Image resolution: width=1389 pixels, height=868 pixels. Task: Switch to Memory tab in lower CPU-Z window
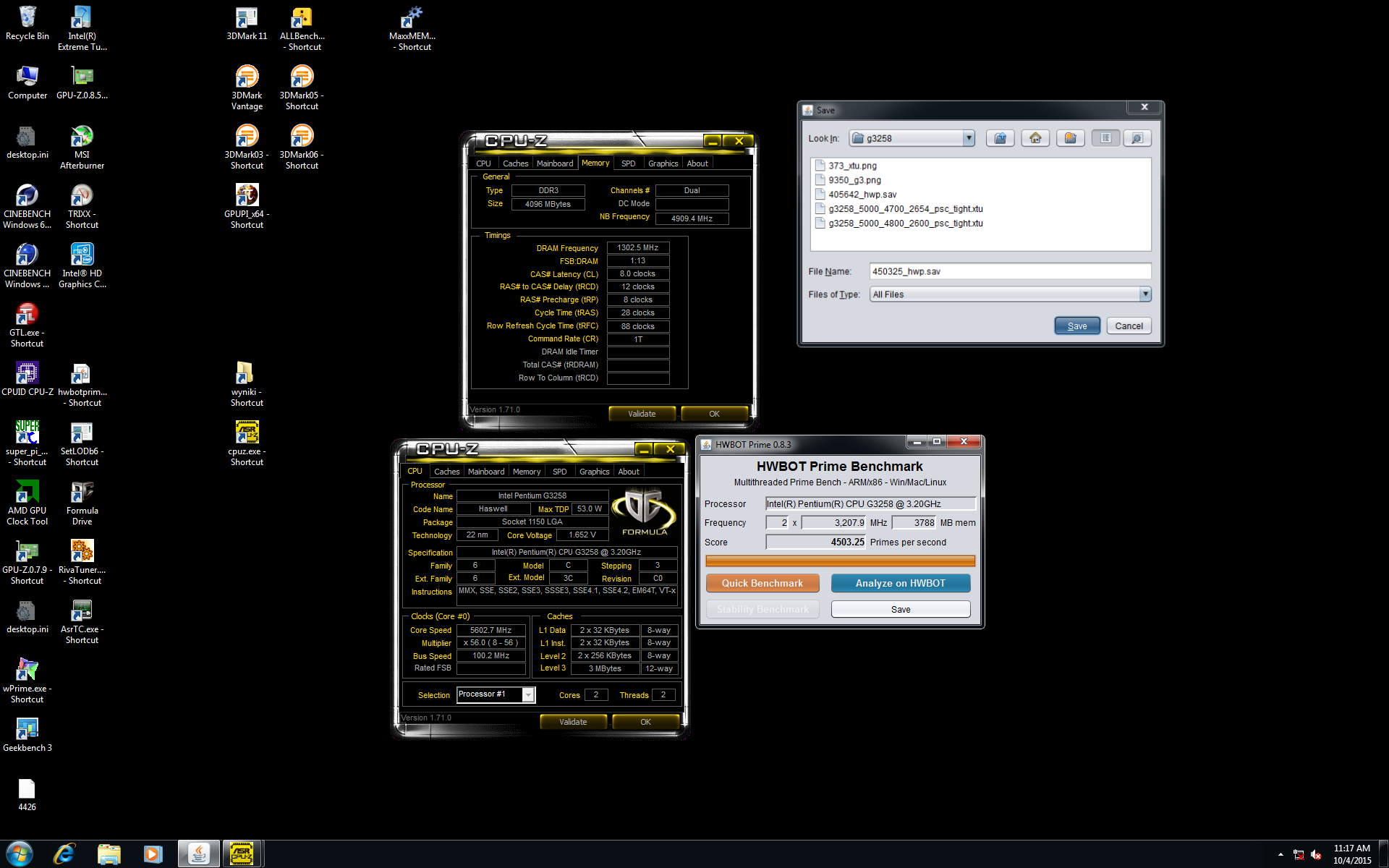pos(527,472)
